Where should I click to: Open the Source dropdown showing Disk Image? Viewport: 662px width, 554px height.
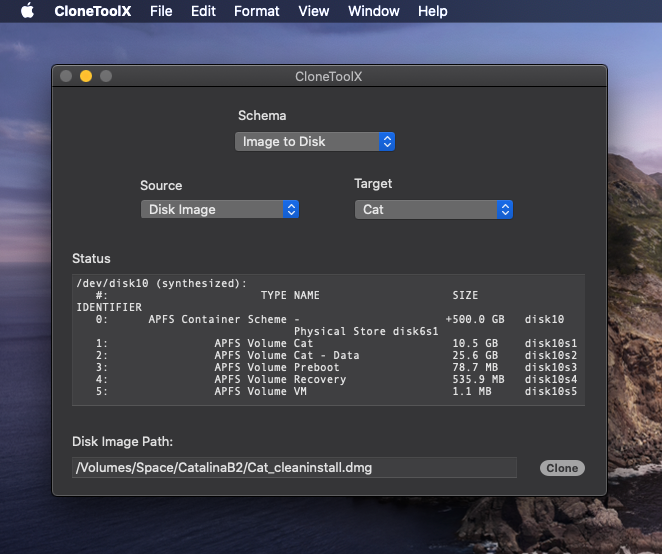(220, 209)
